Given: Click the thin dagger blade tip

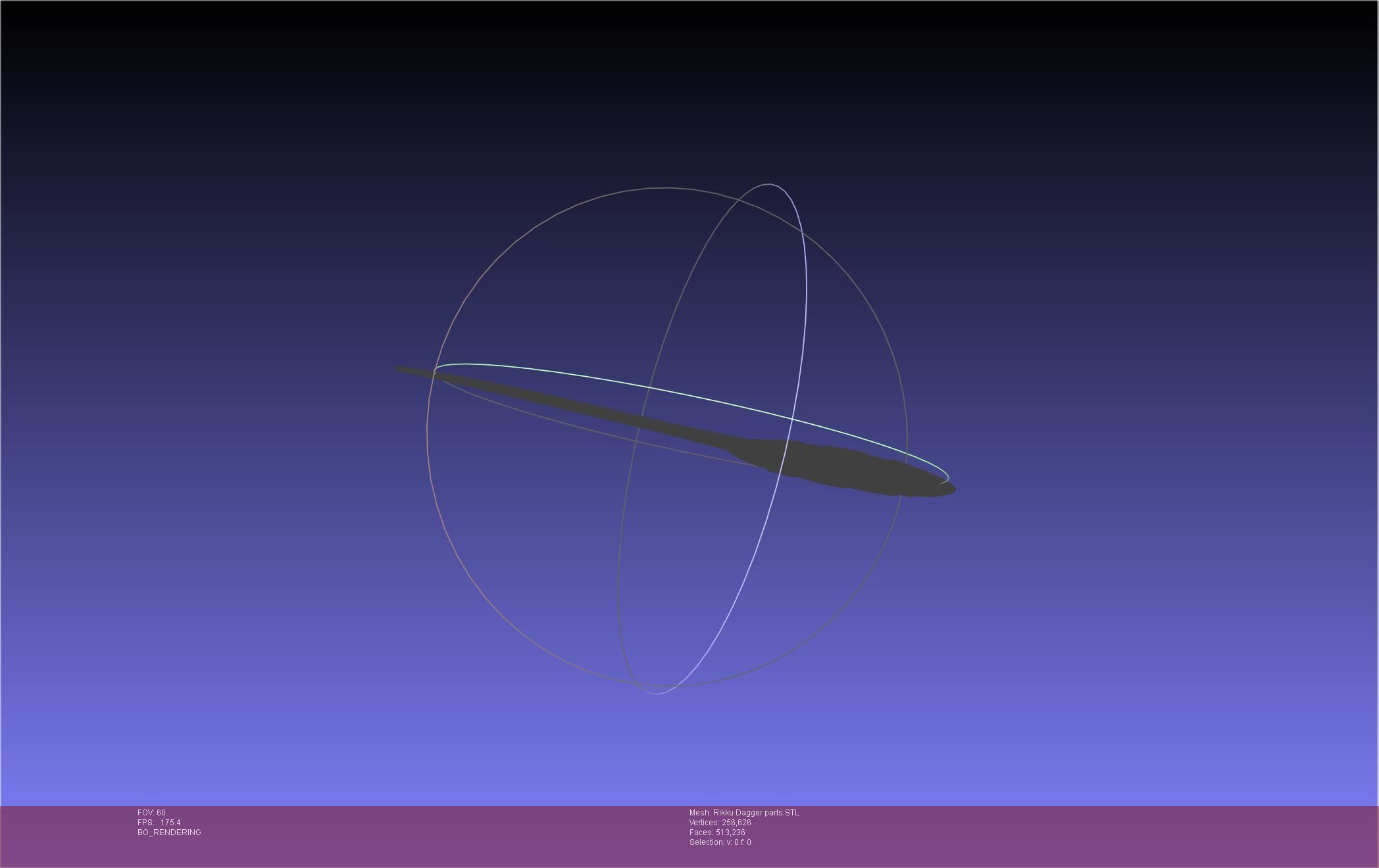Looking at the screenshot, I should 400,369.
